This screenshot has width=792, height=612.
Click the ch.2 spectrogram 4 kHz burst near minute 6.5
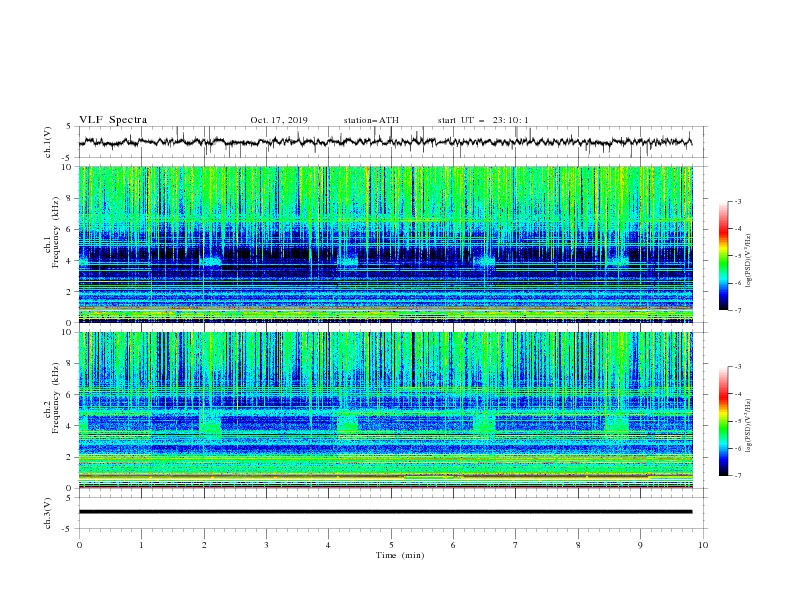pyautogui.click(x=484, y=423)
